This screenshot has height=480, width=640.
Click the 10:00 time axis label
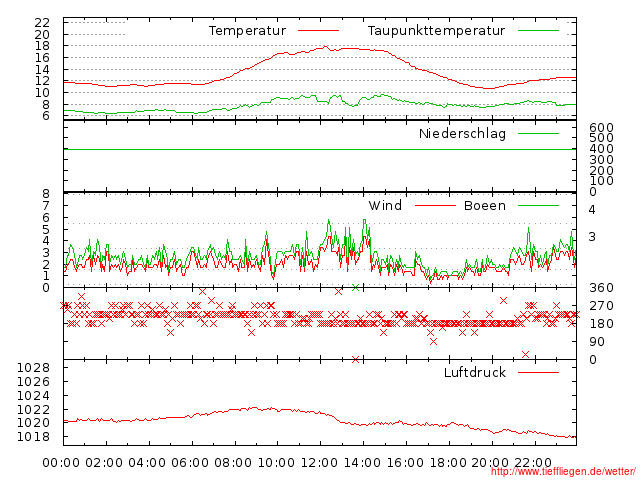(x=276, y=463)
